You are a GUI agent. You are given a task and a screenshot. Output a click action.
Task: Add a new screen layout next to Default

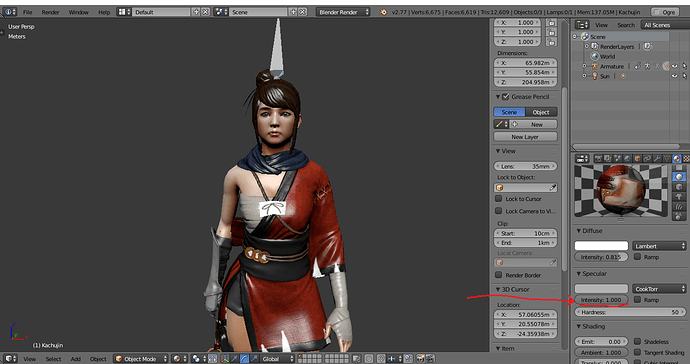[196, 12]
